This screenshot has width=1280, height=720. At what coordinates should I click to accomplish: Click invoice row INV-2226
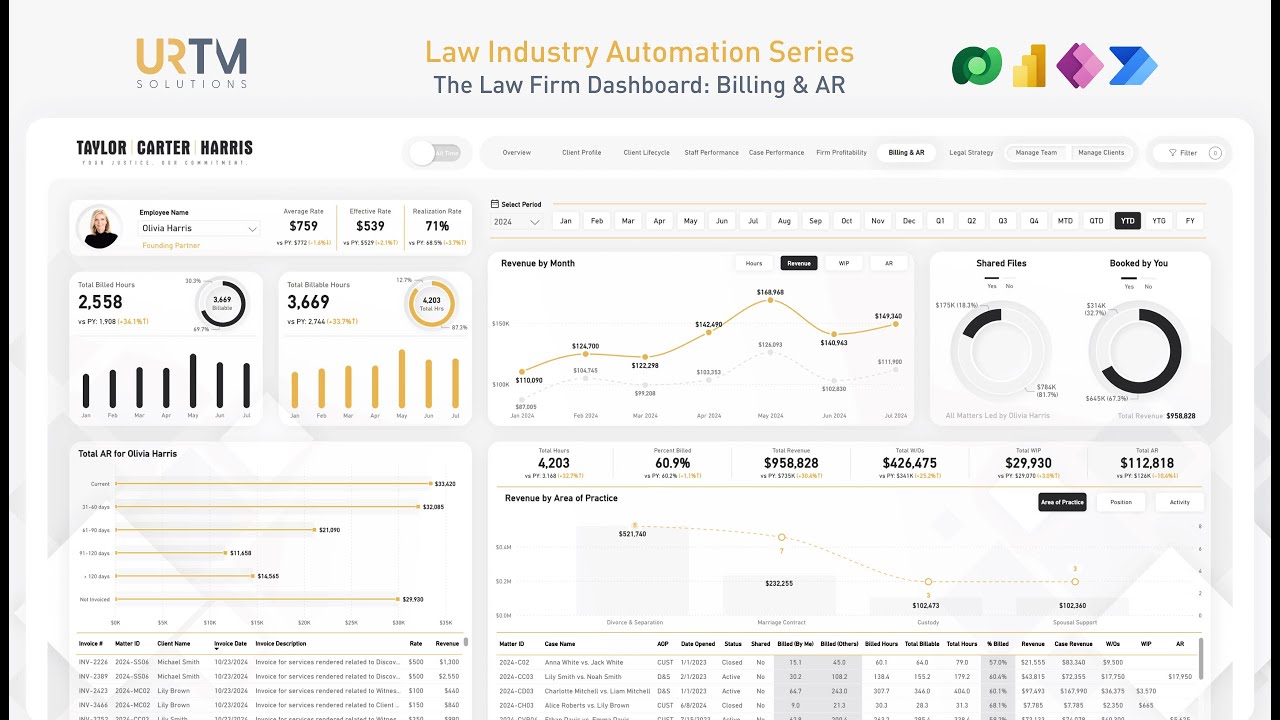[x=270, y=662]
